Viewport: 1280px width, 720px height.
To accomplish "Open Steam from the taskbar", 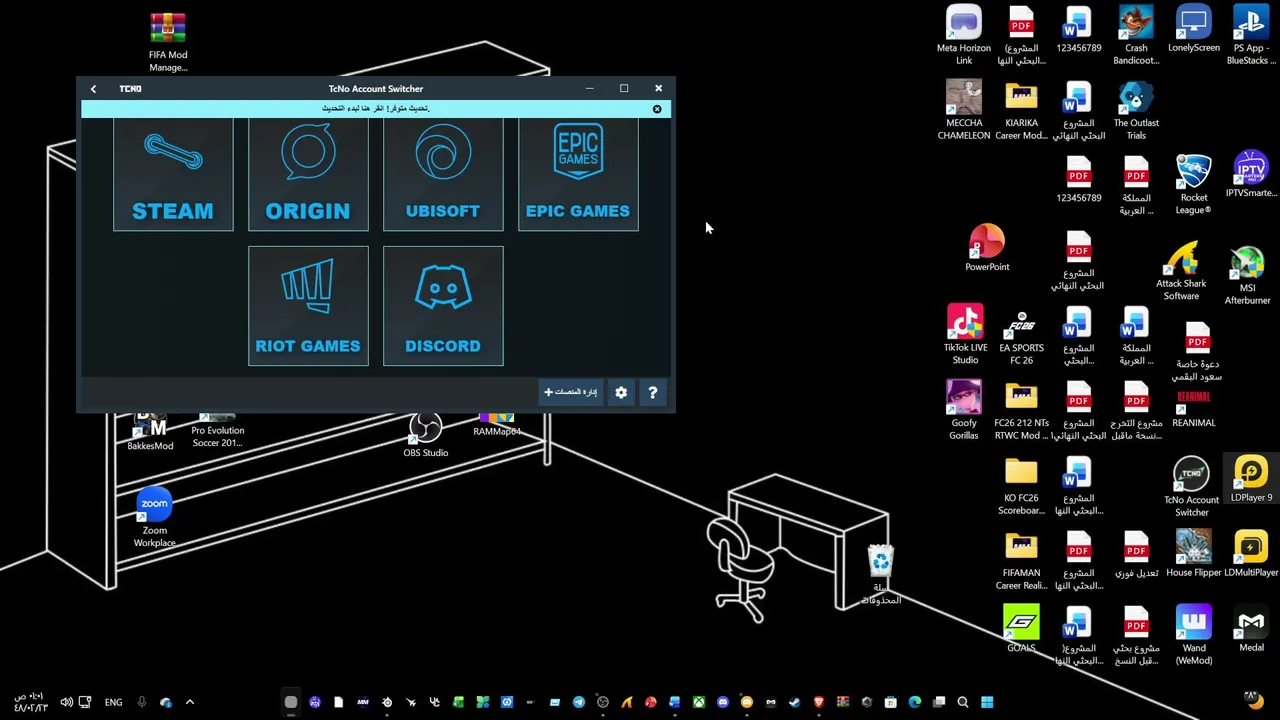I will coord(795,702).
